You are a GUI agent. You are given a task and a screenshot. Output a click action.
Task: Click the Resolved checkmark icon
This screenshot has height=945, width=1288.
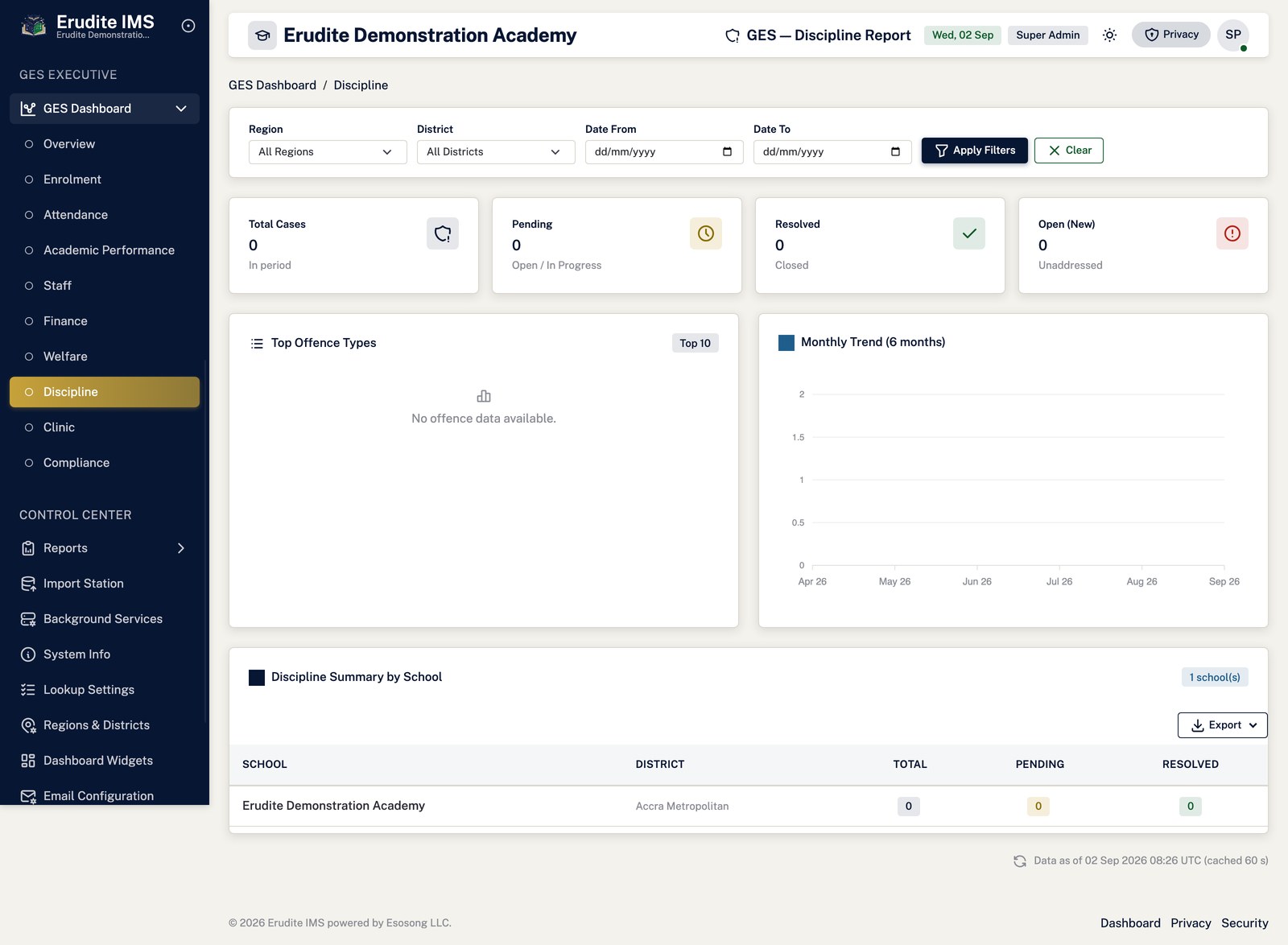click(x=969, y=233)
